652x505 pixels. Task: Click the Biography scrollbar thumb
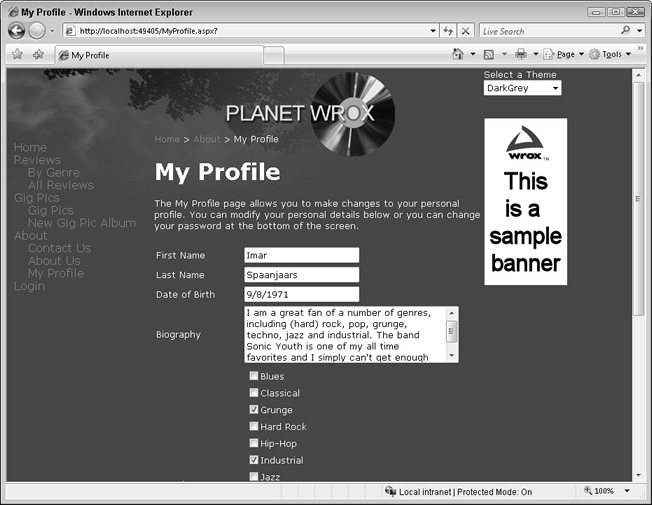point(452,332)
